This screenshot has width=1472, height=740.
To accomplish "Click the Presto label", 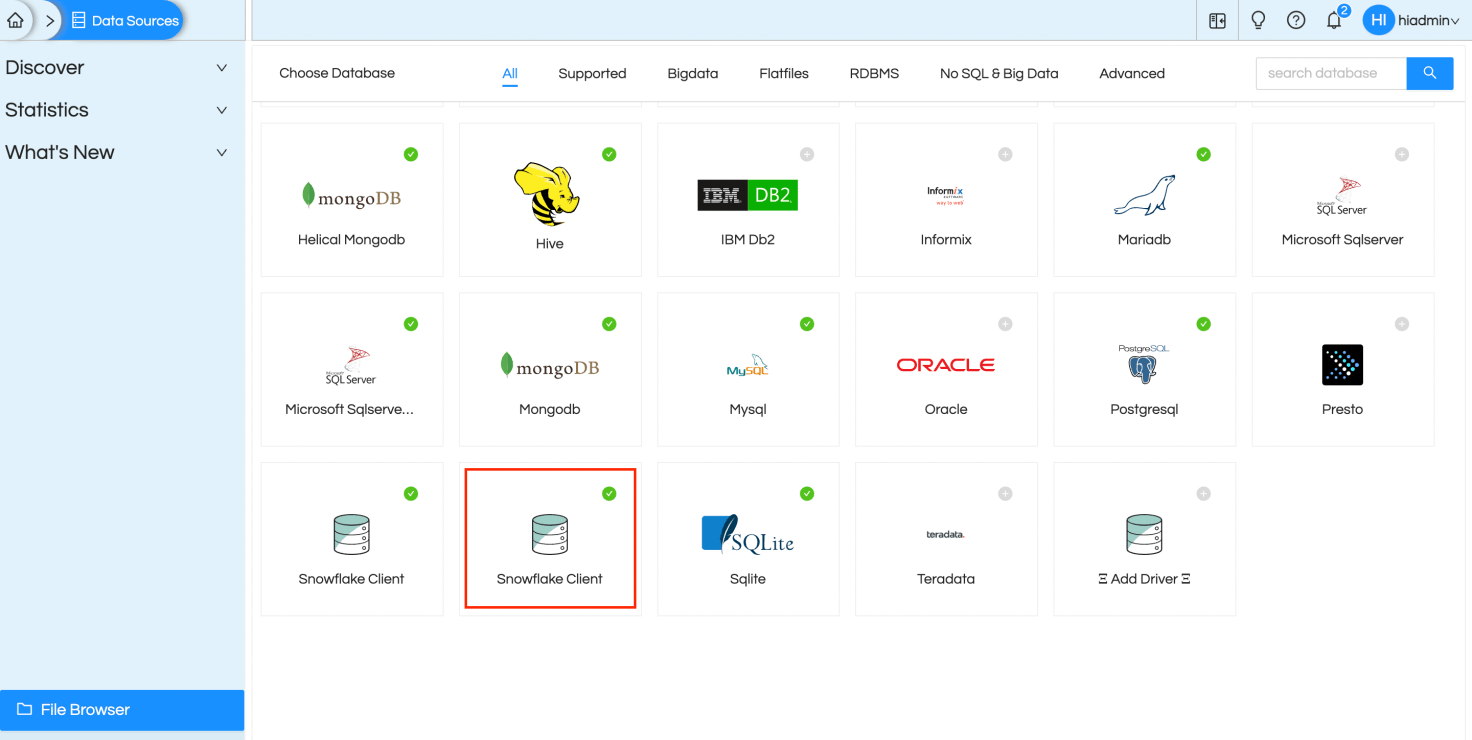I will (1342, 409).
